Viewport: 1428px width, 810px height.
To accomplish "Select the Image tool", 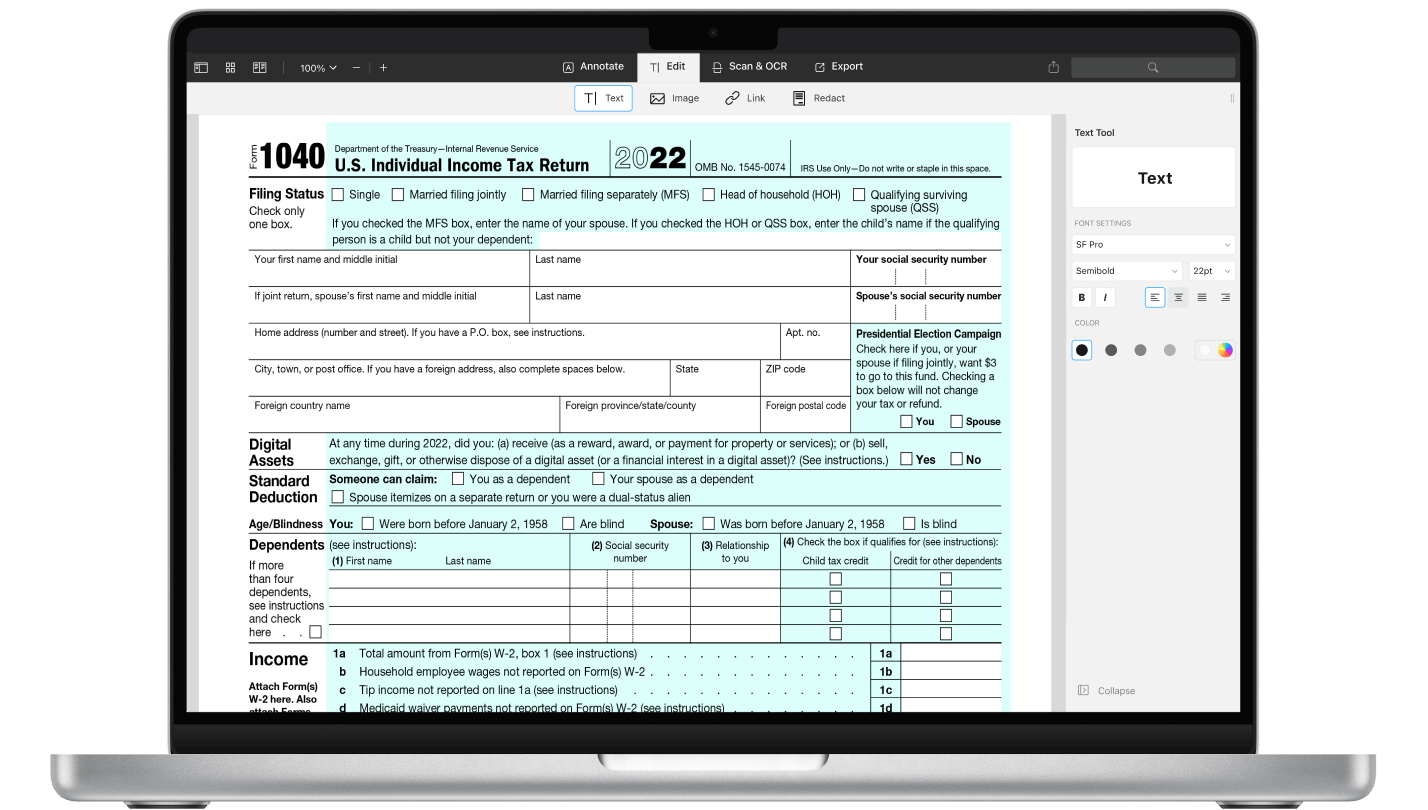I will [674, 98].
